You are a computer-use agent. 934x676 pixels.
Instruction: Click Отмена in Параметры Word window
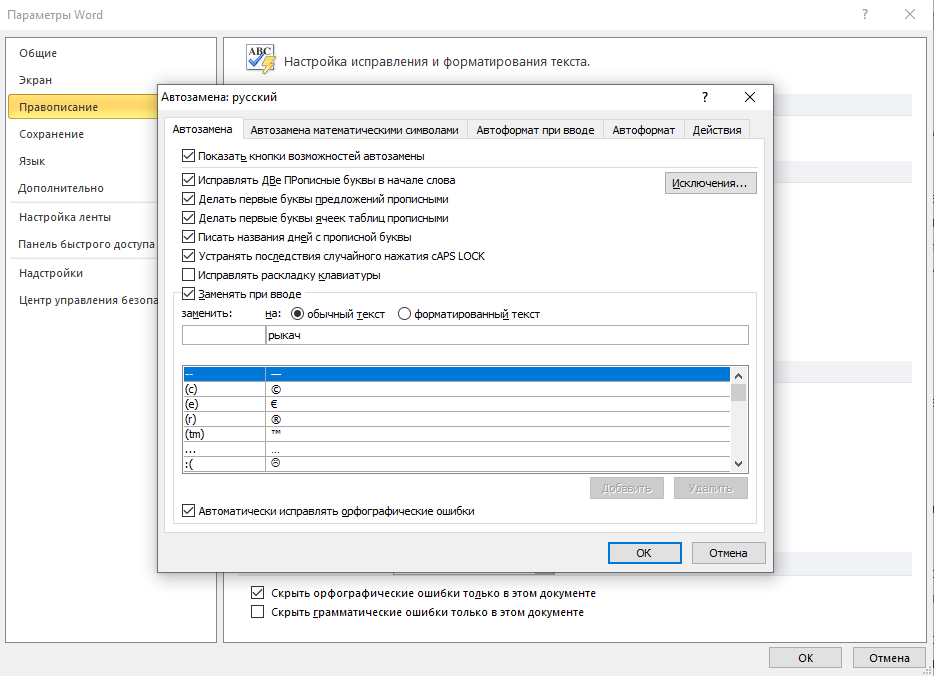tap(889, 658)
